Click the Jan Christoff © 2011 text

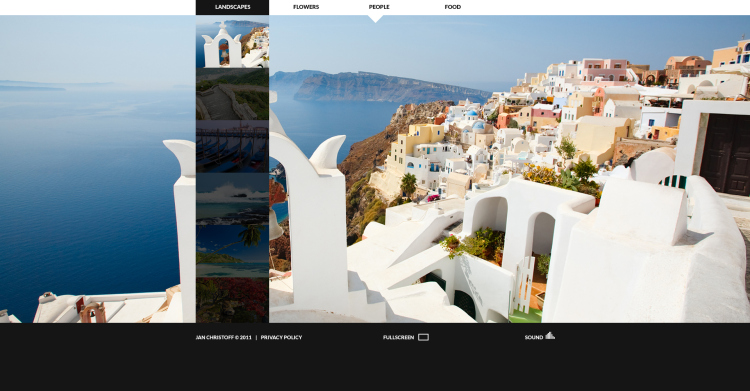coord(223,337)
